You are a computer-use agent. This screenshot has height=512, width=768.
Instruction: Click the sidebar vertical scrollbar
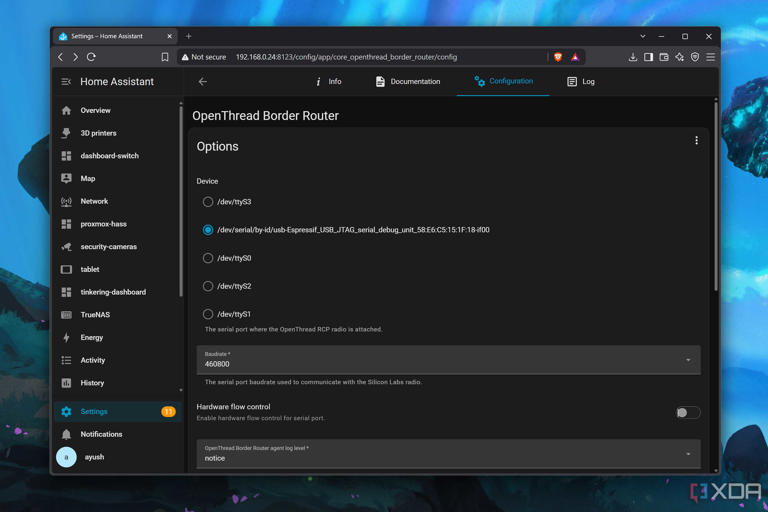click(x=181, y=201)
